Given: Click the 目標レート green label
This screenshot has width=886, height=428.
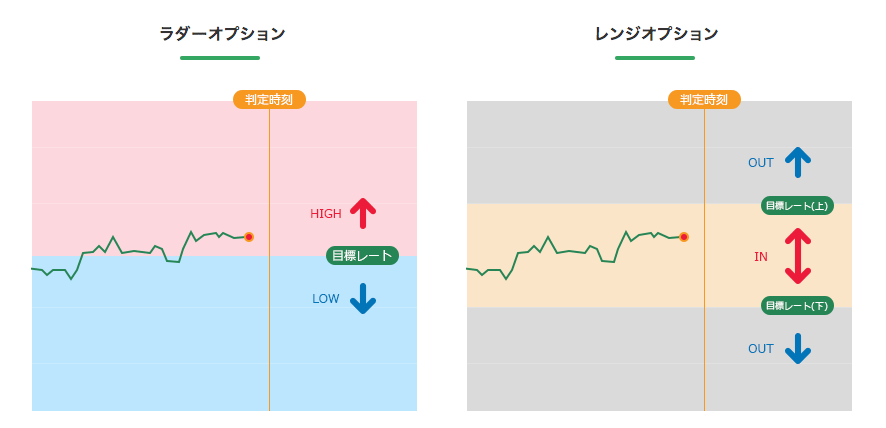Looking at the screenshot, I should 362,256.
